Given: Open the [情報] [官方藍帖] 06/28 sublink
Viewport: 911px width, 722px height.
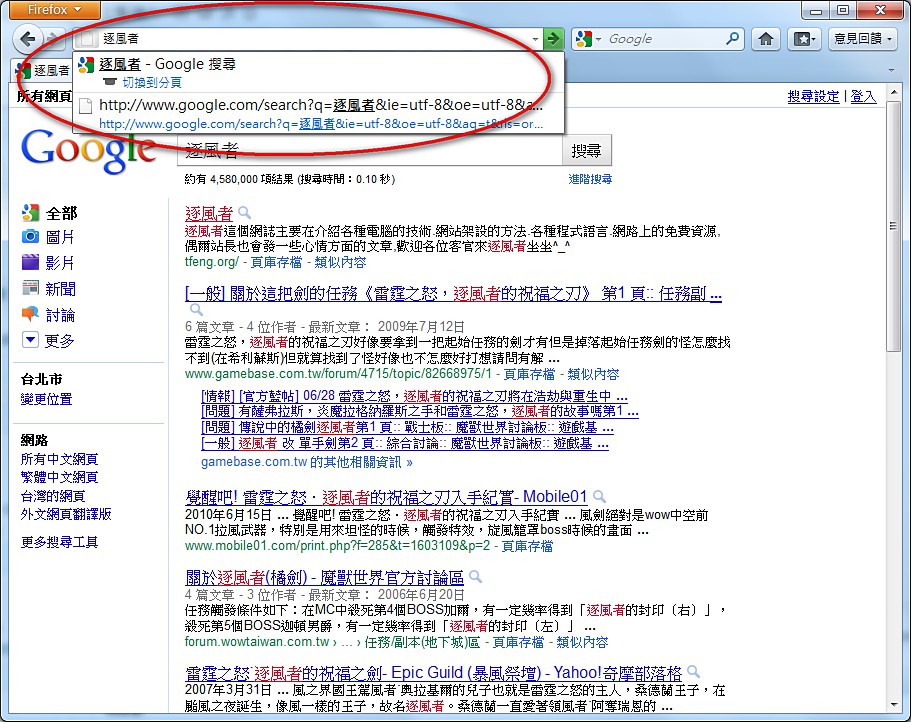Looking at the screenshot, I should (x=414, y=396).
